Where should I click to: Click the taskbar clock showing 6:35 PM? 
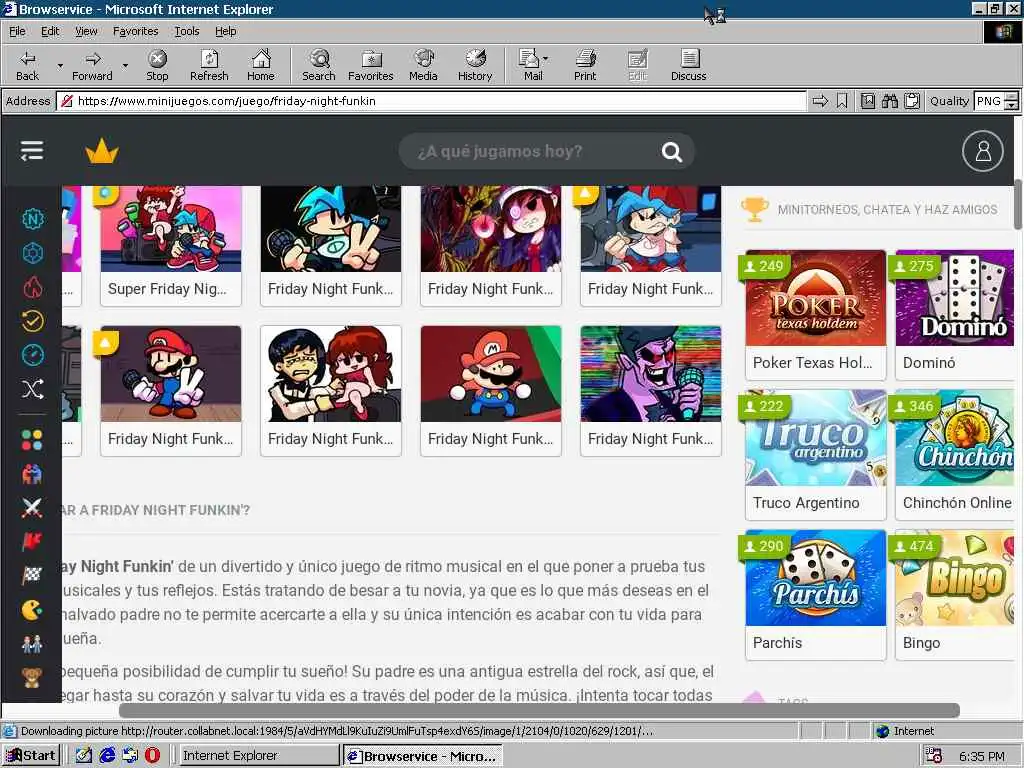click(982, 756)
